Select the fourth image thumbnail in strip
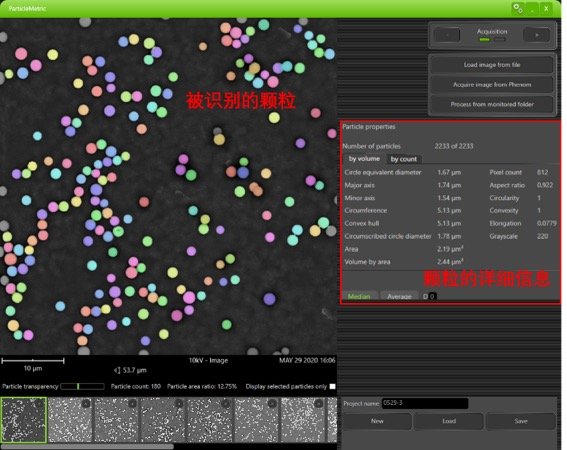Viewport: 567px width, 450px height. point(163,420)
